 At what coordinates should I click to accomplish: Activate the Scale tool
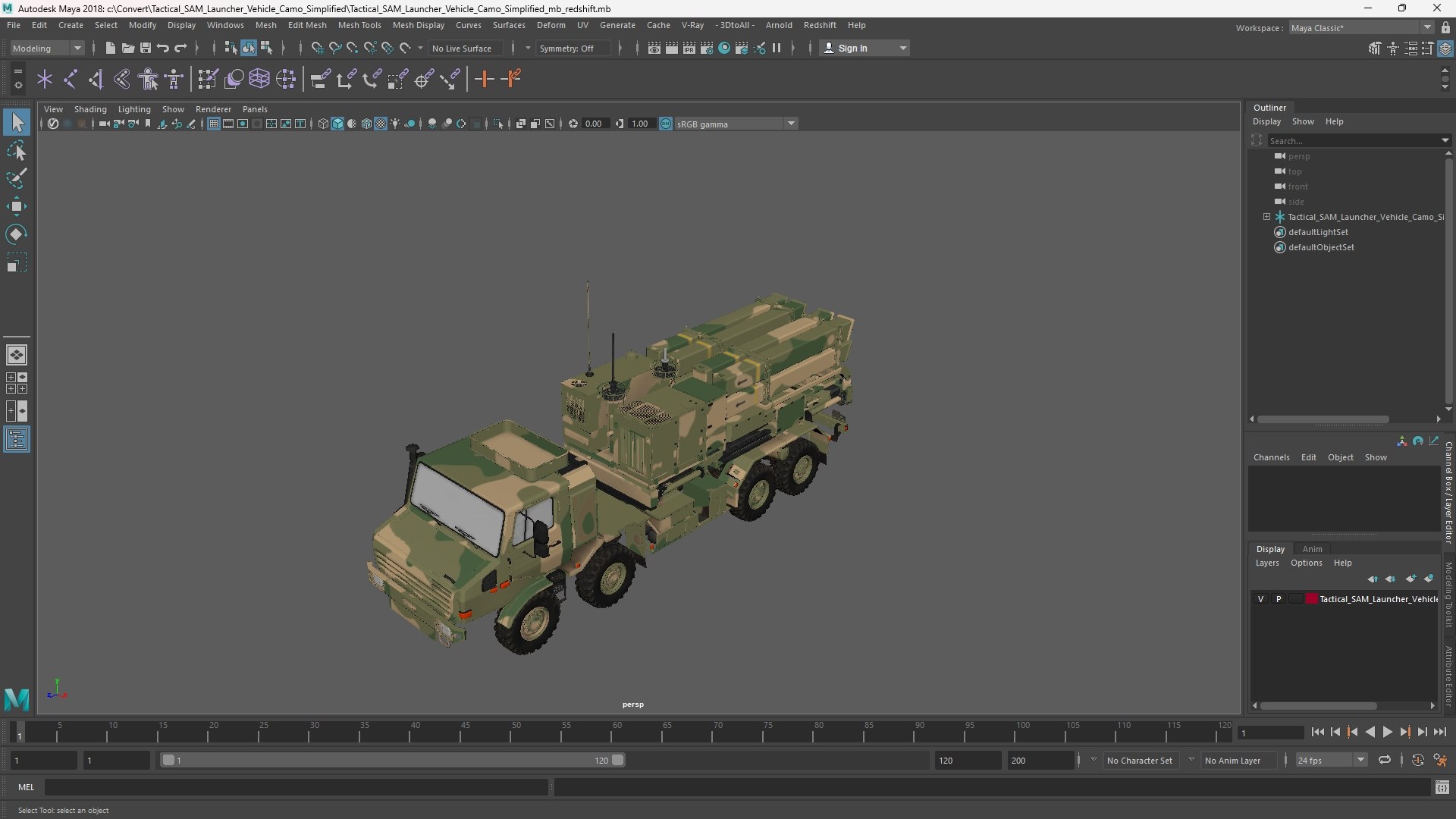click(17, 262)
